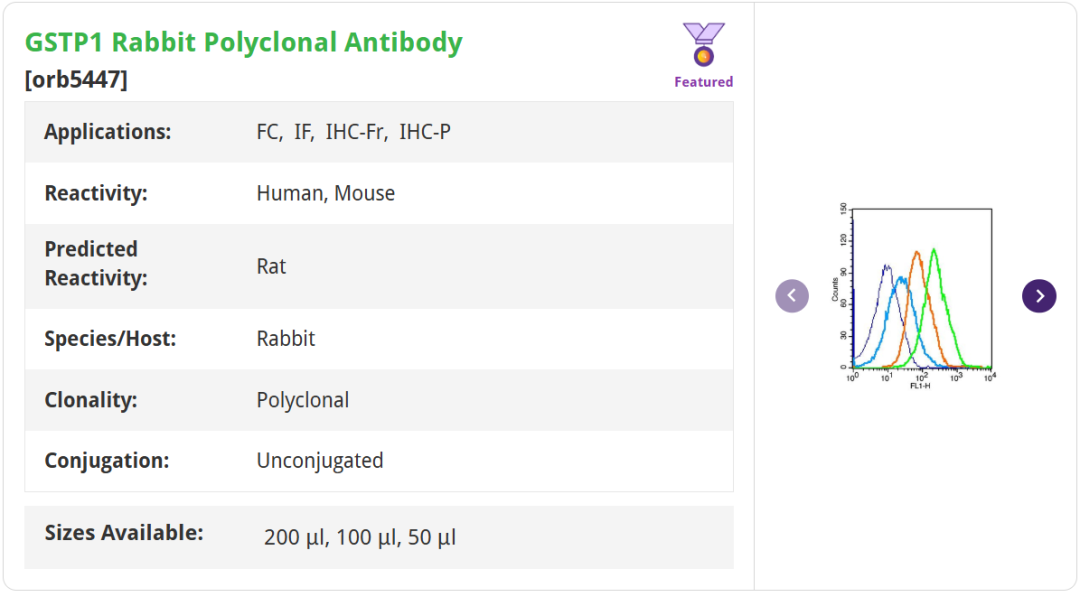Screen dimensions: 1080x597
Task: Click the Predicted Reactivity label
Action: click(x=96, y=264)
